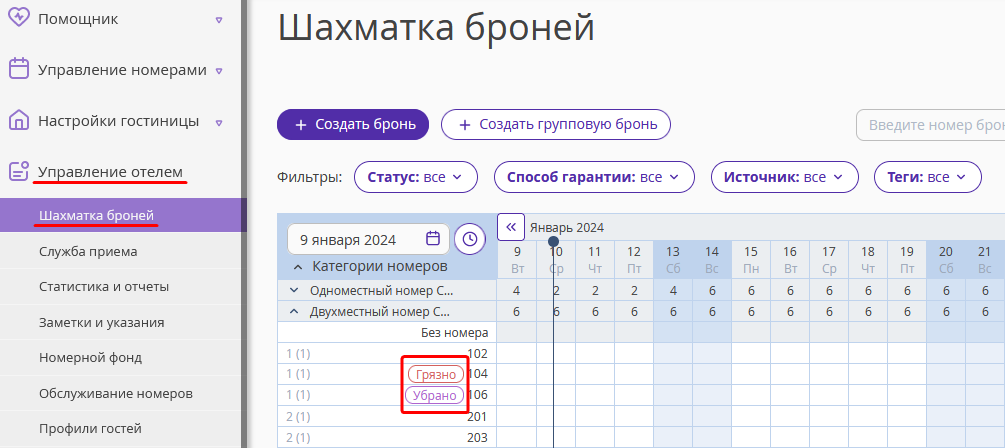This screenshot has height=448, width=1005.
Task: Click the double-arrow back button above calendar
Action: (x=511, y=227)
